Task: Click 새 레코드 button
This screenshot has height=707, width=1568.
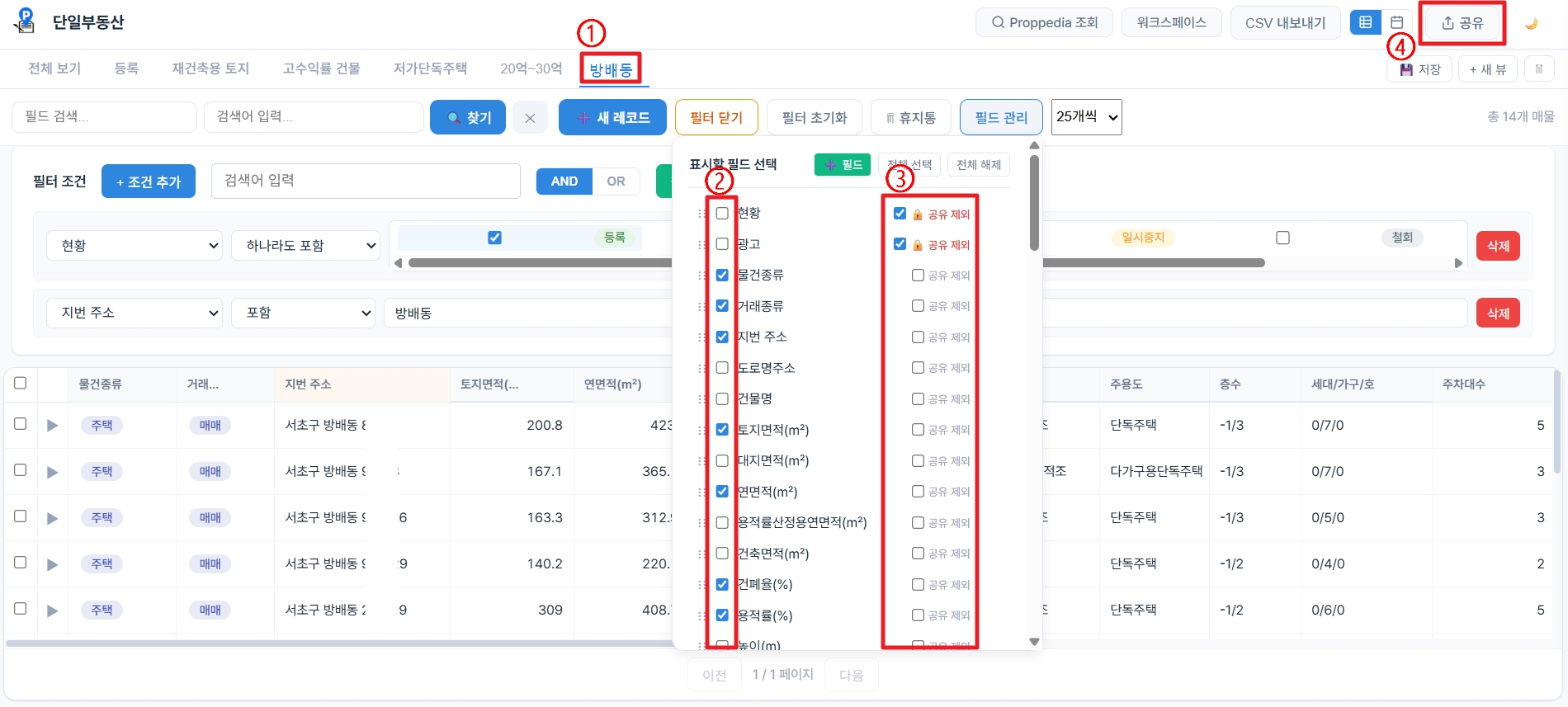Action: tap(612, 117)
